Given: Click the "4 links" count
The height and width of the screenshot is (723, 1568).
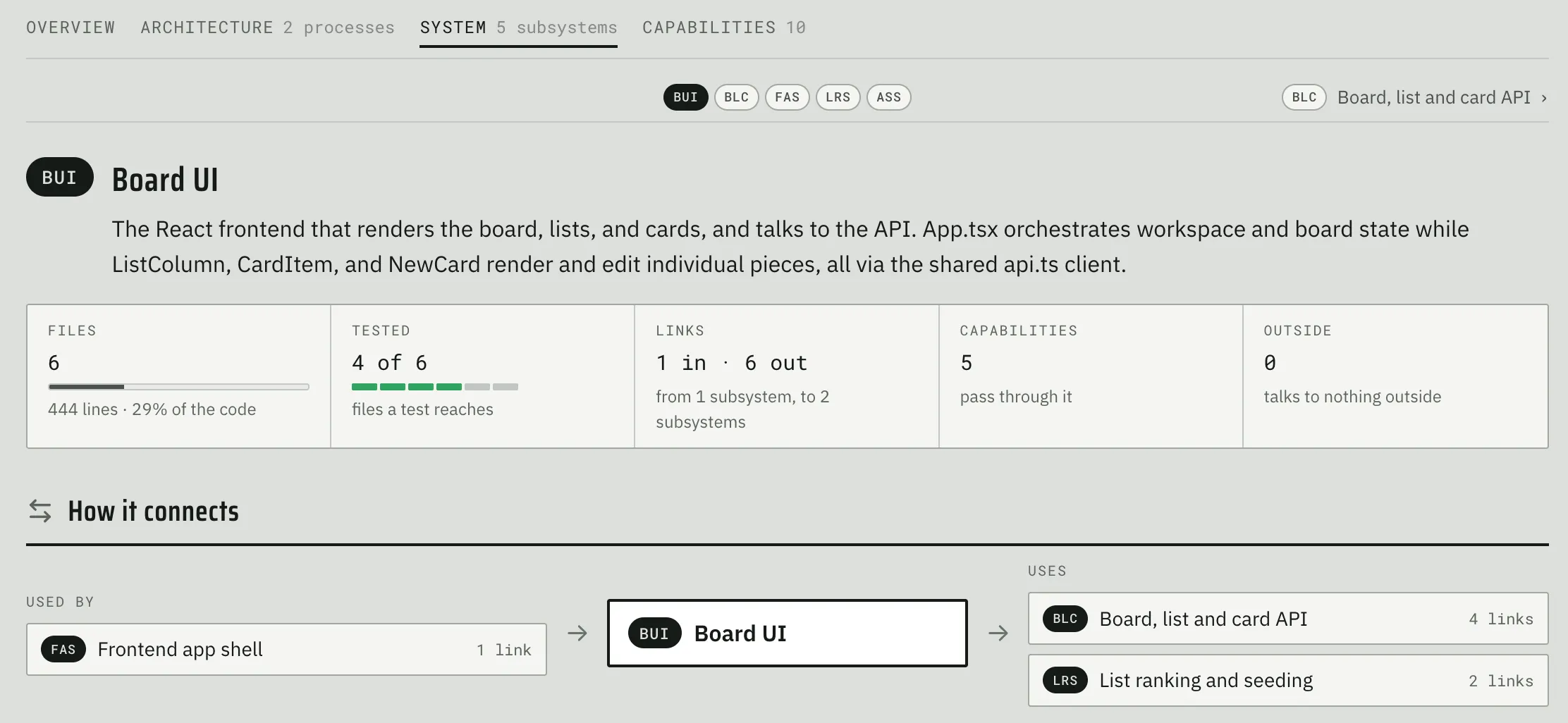Looking at the screenshot, I should 1501,619.
